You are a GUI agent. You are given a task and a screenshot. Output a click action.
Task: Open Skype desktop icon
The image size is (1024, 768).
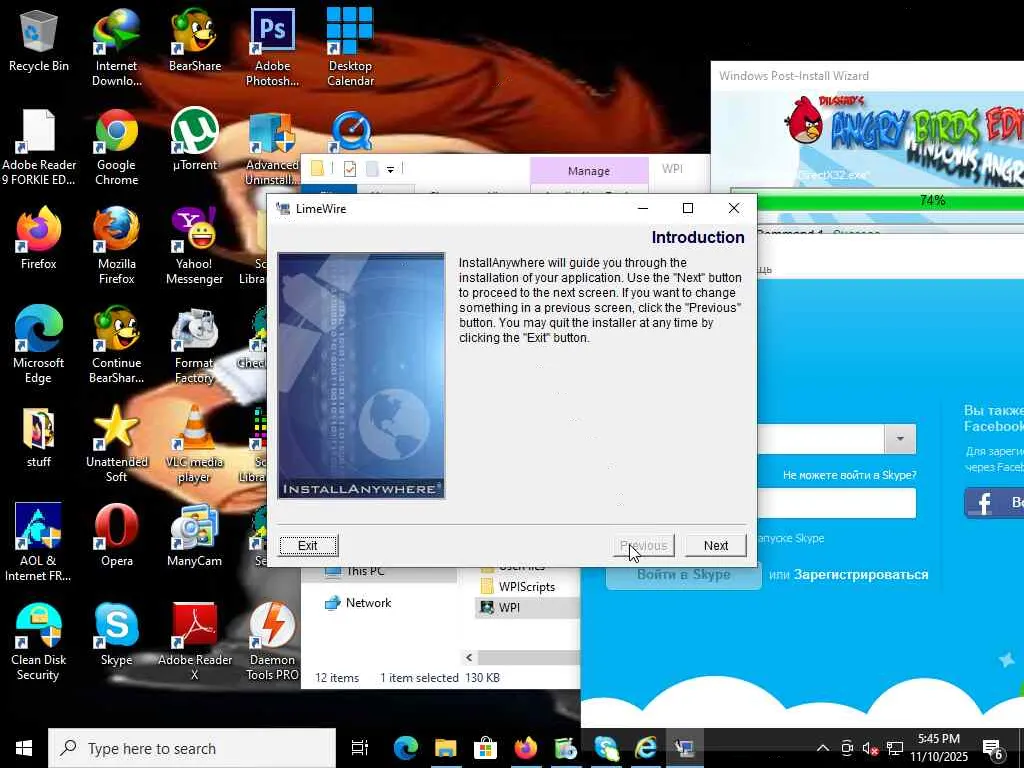[x=116, y=635]
